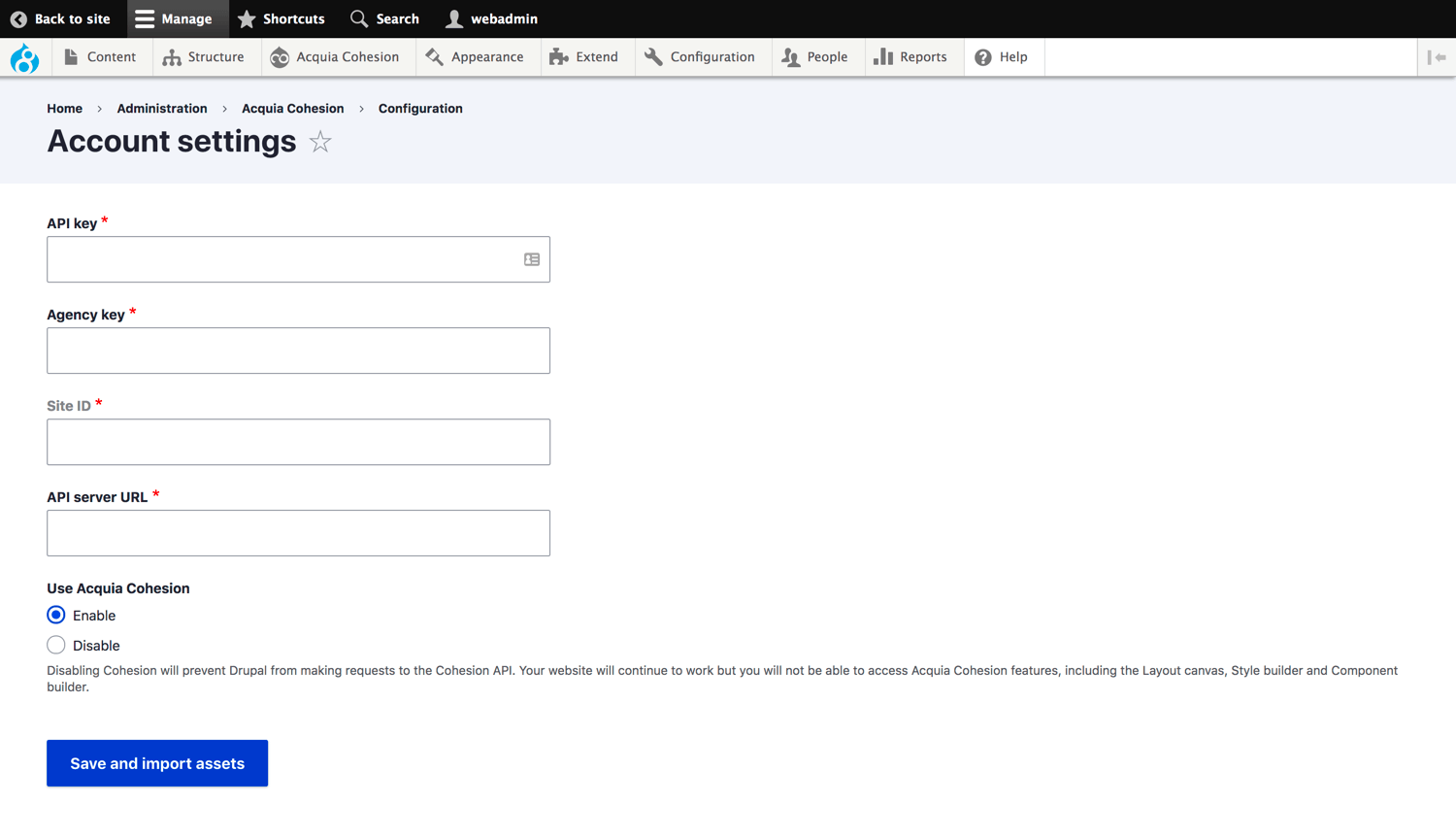Click the Back to site arrow icon
This screenshot has height=837, width=1456.
[x=18, y=18]
